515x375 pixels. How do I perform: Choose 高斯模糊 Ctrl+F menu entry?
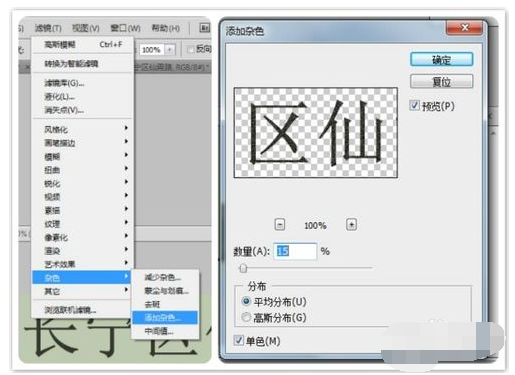[83, 44]
